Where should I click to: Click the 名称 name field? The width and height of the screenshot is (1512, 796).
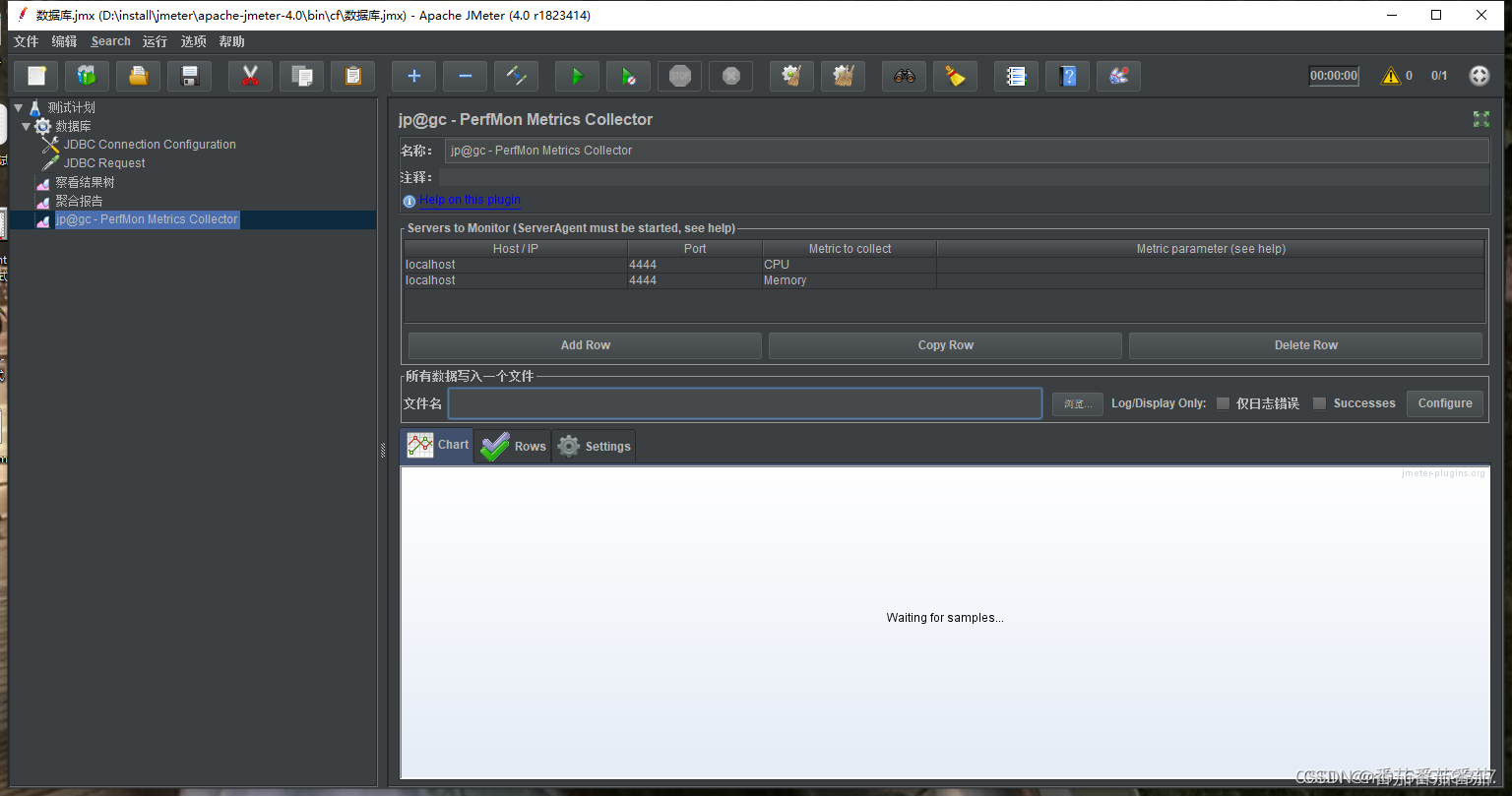967,151
